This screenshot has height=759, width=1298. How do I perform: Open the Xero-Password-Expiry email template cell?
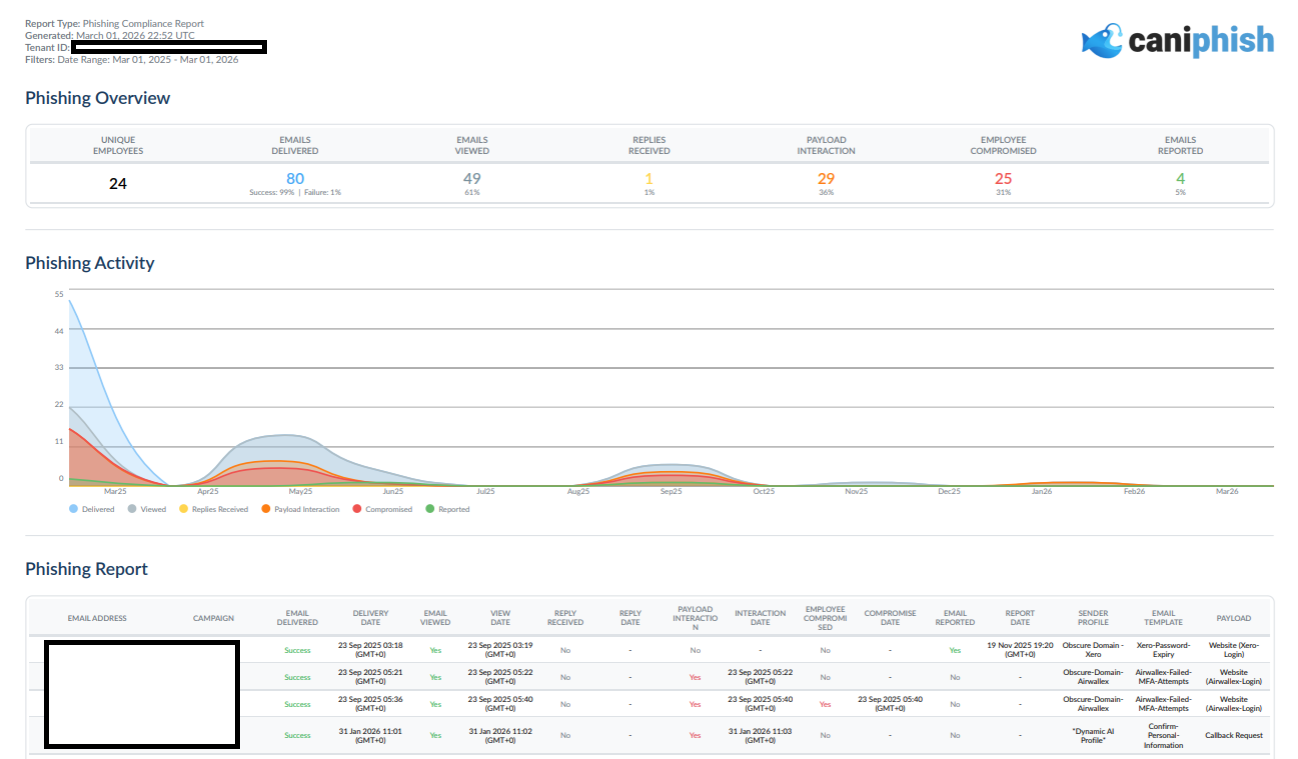(x=1163, y=650)
